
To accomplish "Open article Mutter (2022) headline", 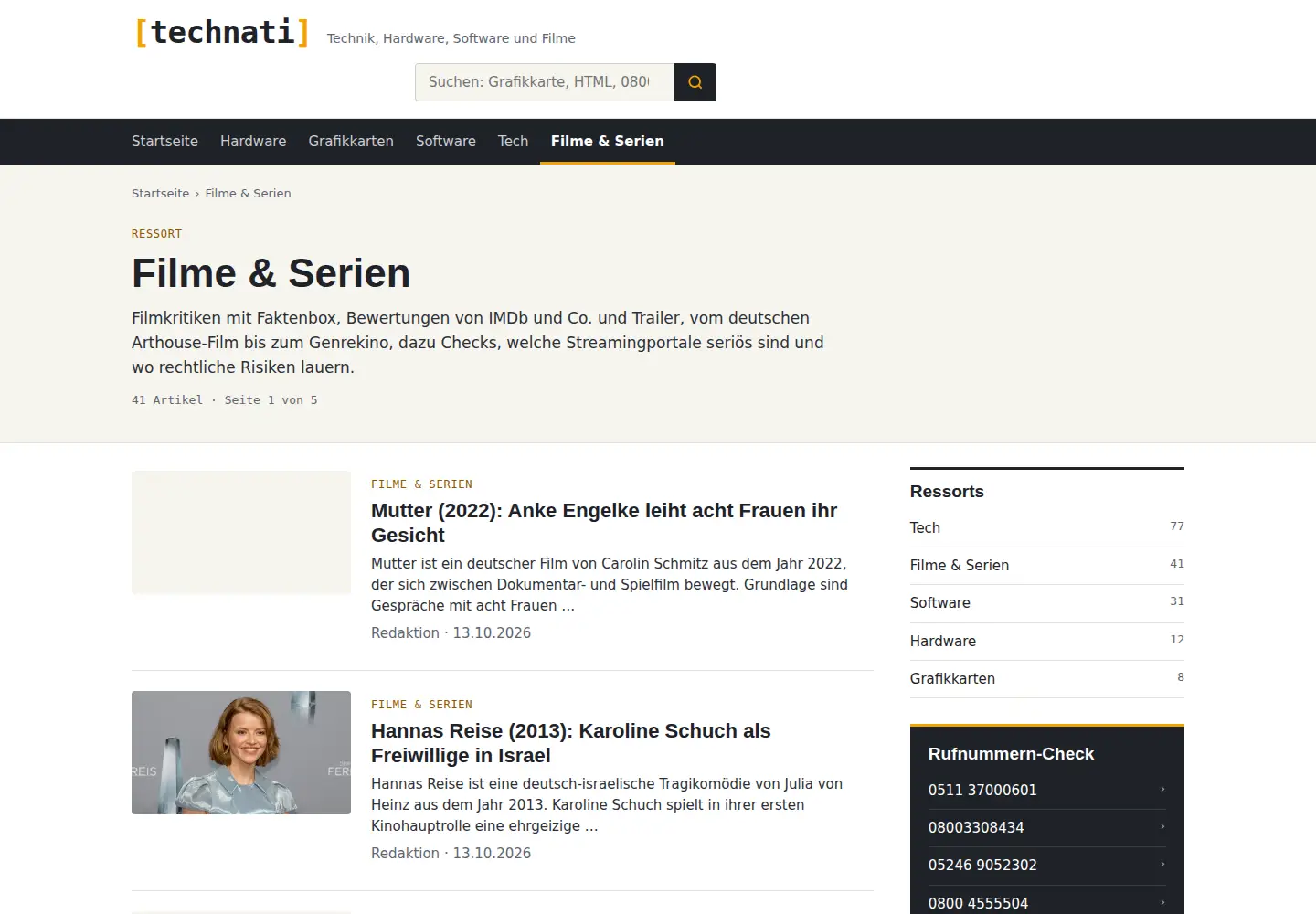I will [x=604, y=523].
